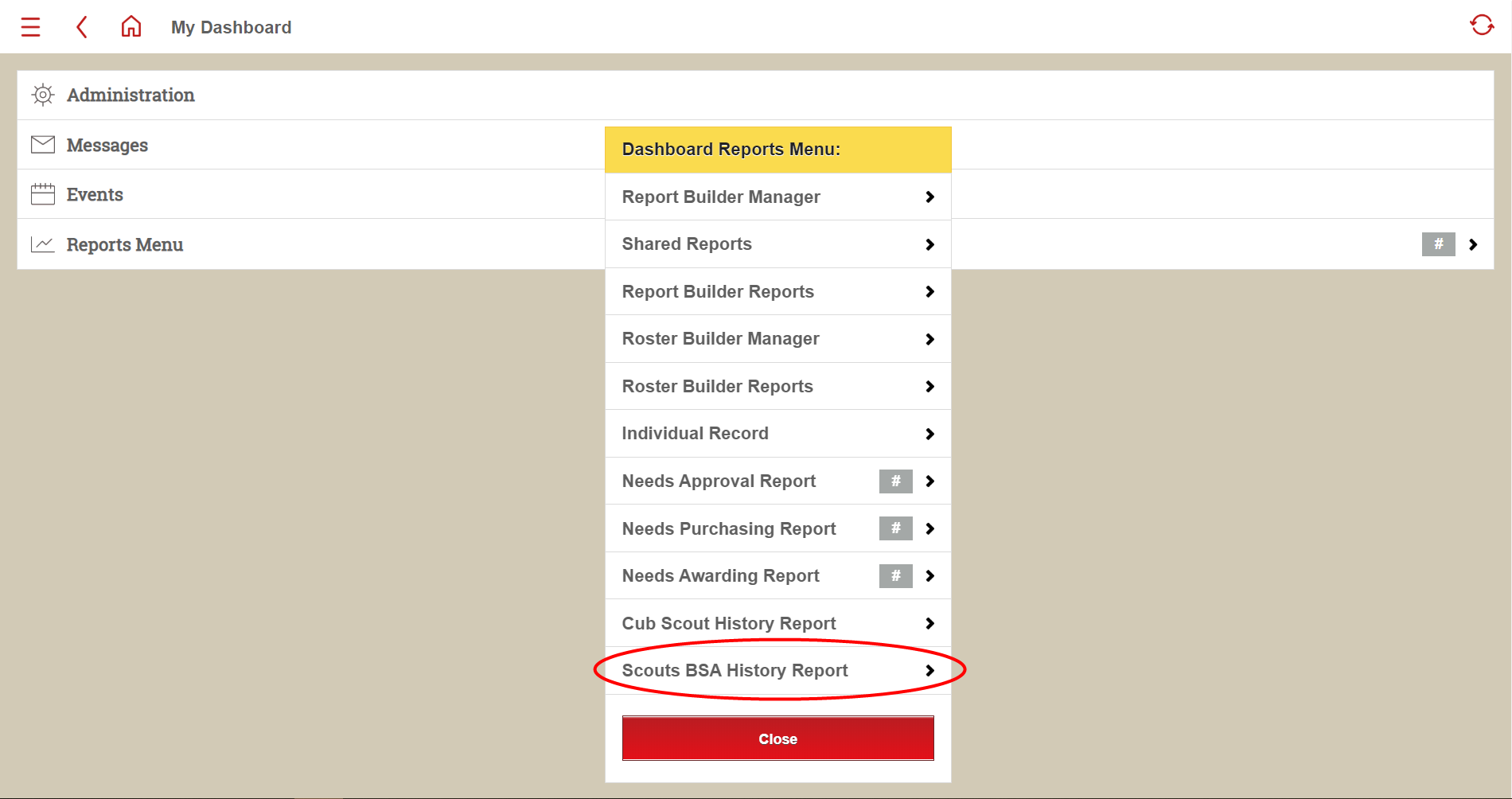Click the Reports Menu chart icon
Viewport: 1512px width, 799px height.
[43, 244]
